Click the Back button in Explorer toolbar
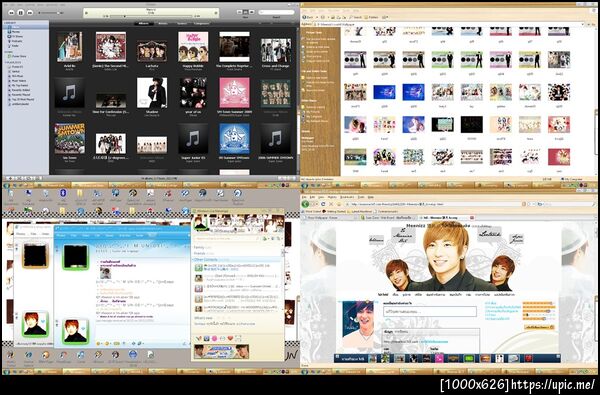 308,17
